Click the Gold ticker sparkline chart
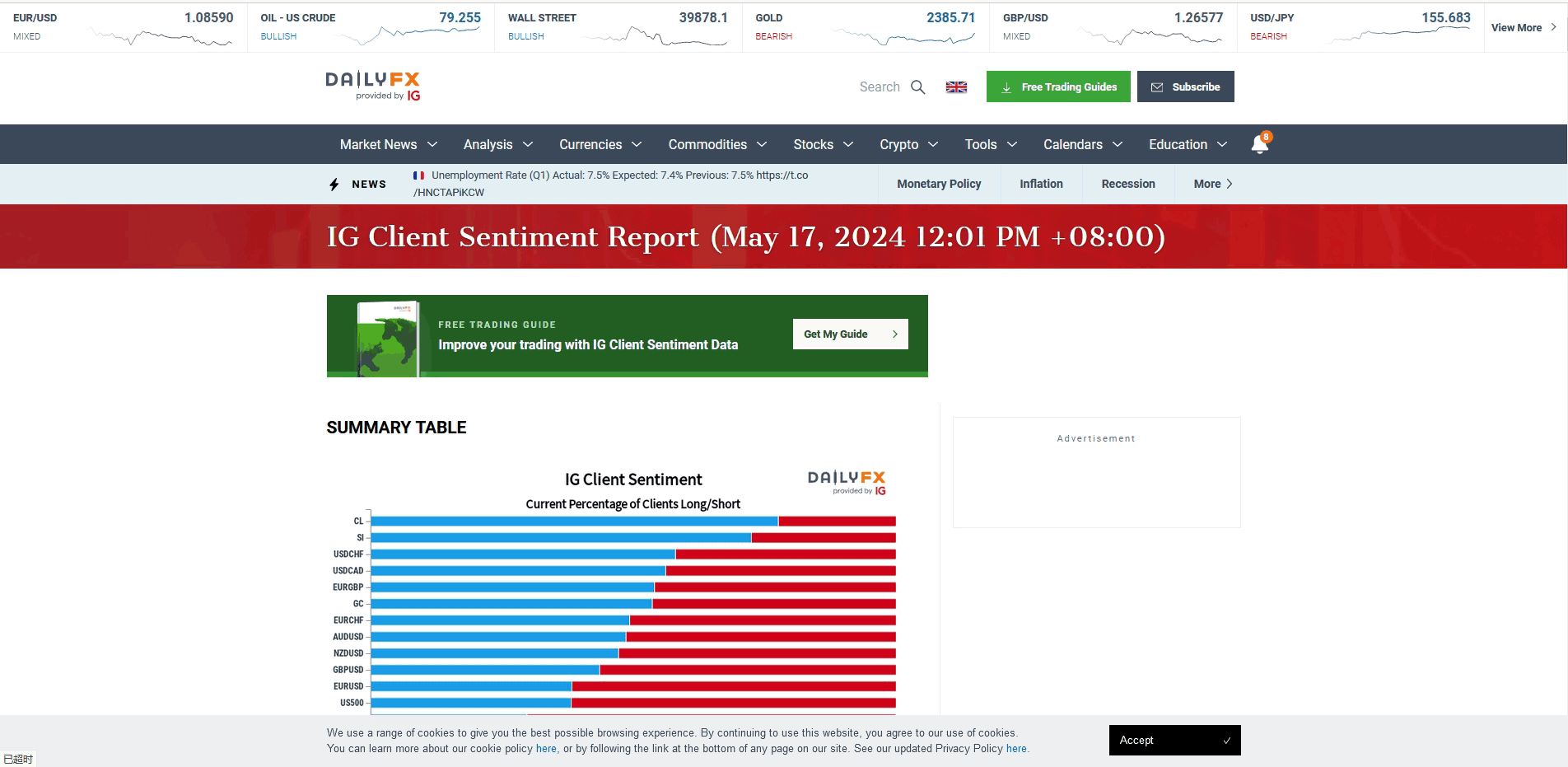The height and width of the screenshot is (767, 1568). pyautogui.click(x=904, y=36)
